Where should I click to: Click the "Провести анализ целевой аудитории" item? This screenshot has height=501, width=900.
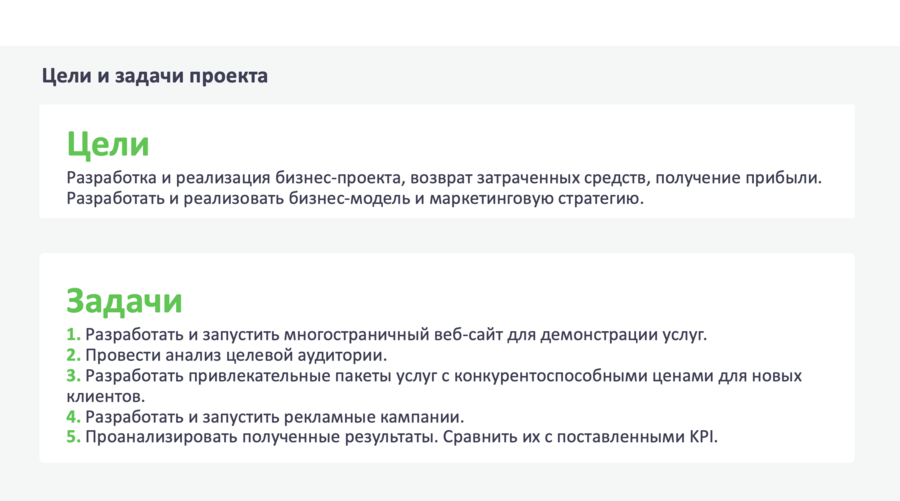coord(236,355)
